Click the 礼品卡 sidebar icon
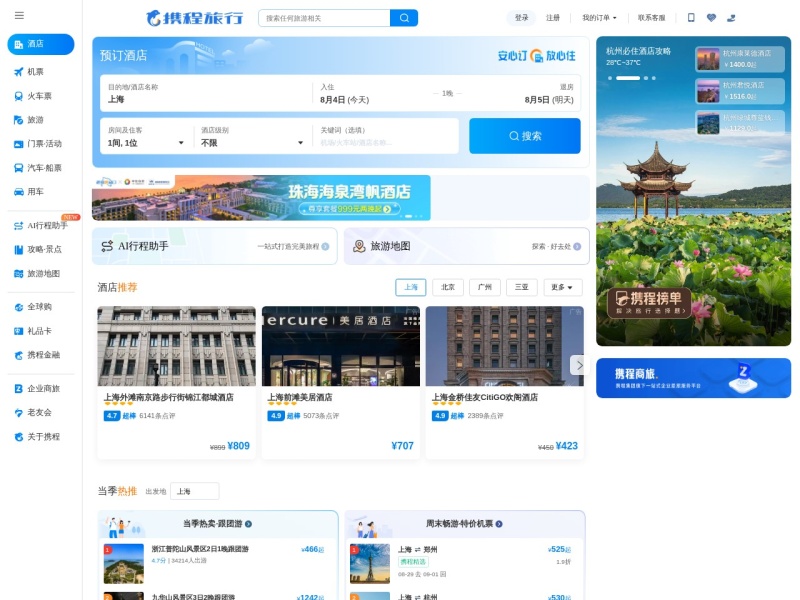The height and width of the screenshot is (600, 800). [19, 331]
